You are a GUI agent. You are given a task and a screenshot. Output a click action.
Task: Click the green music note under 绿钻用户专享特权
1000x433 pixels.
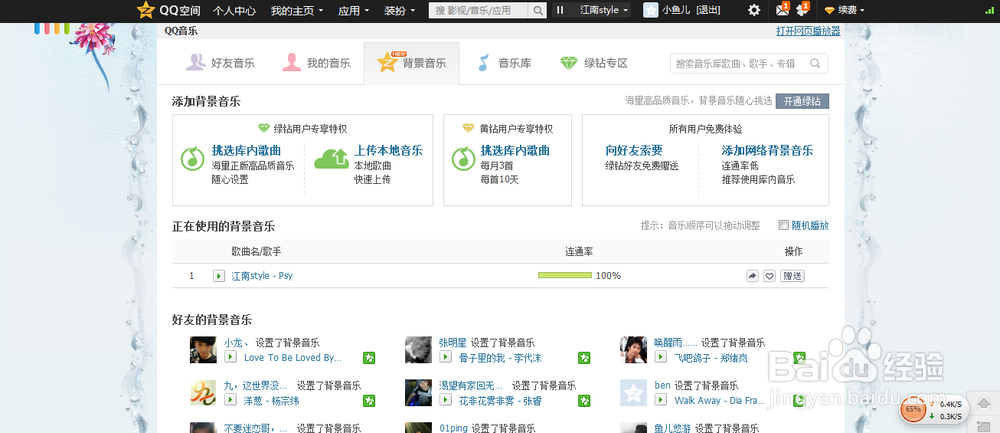[x=193, y=158]
